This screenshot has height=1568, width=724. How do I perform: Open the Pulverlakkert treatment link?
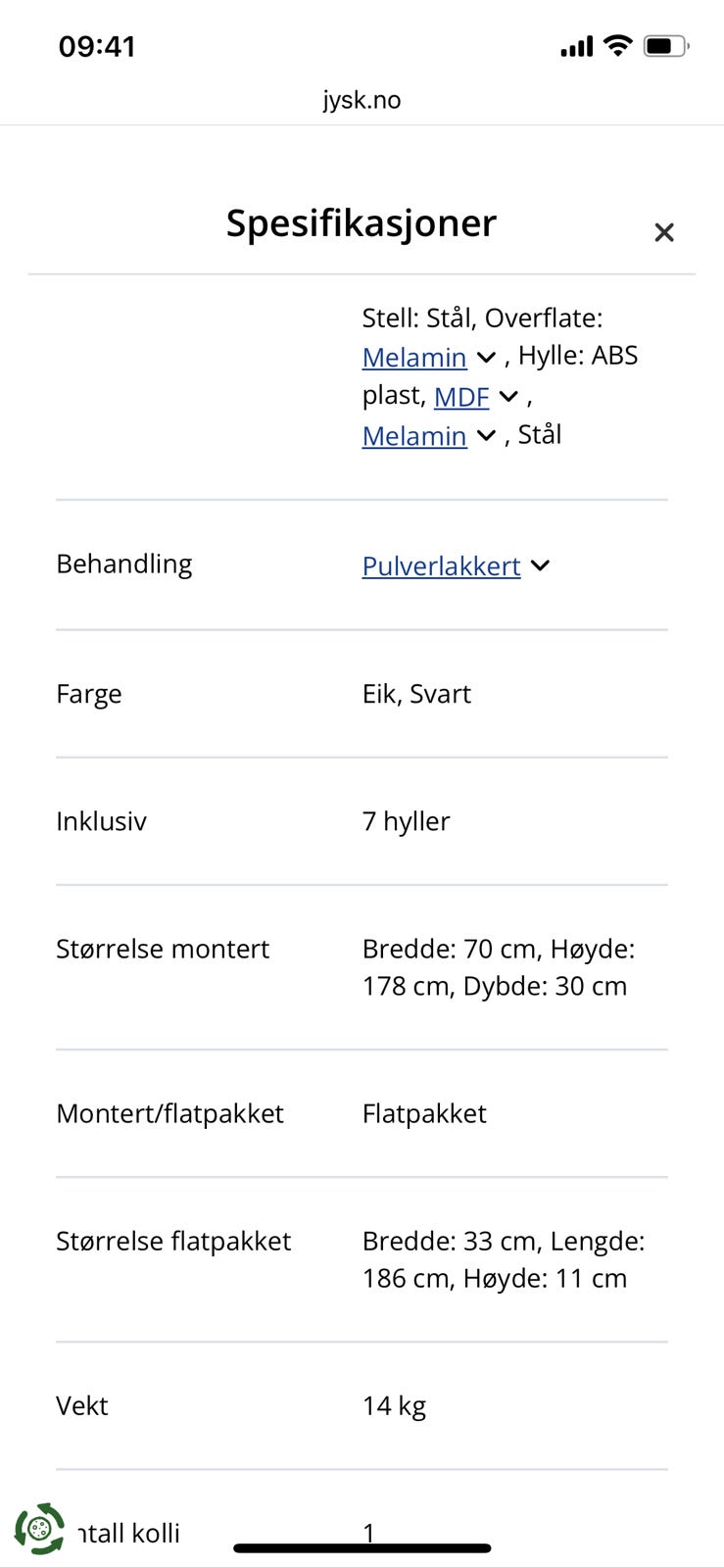(x=440, y=566)
